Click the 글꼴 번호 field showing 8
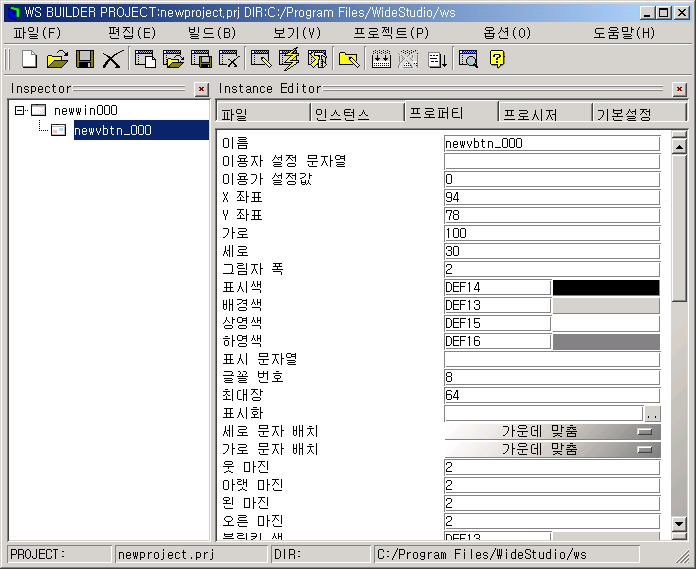Image resolution: width=696 pixels, height=569 pixels. (552, 378)
